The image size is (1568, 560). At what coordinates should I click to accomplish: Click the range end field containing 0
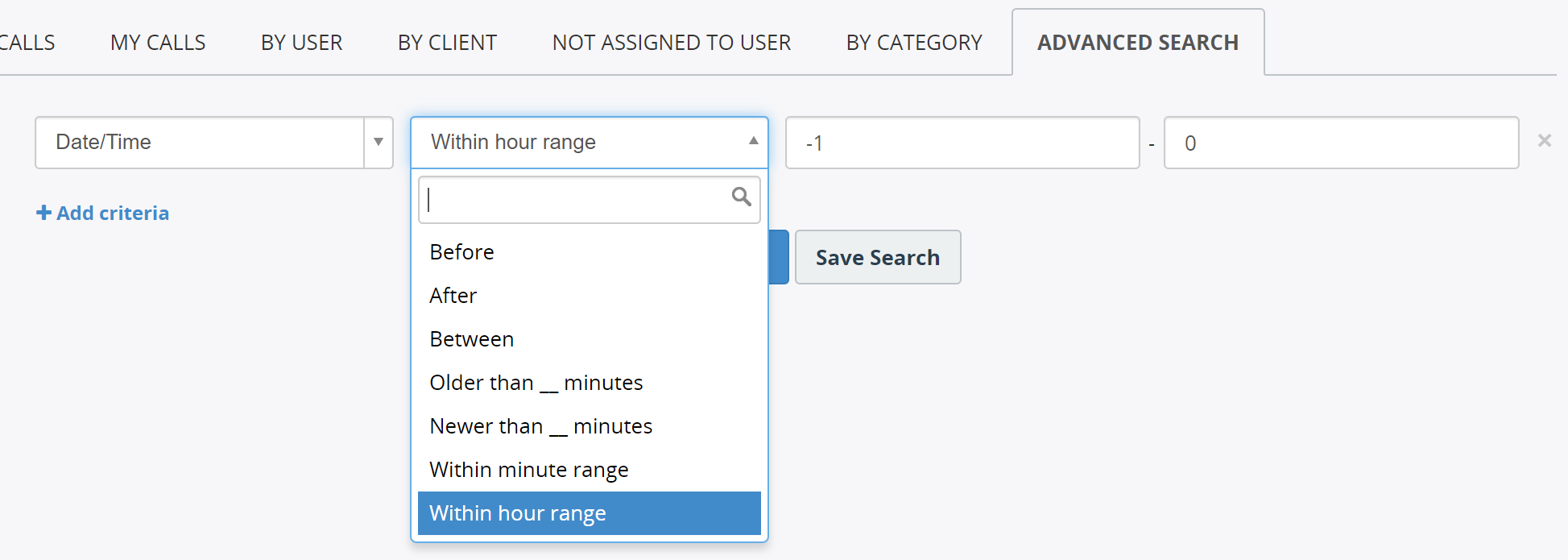point(1342,143)
